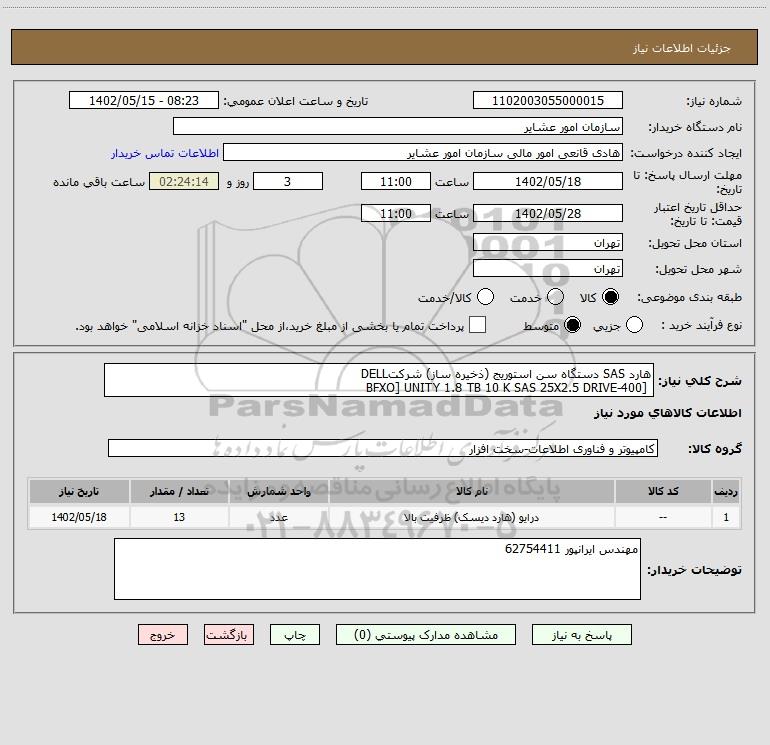Viewport: 770px width, 745px height.
Task: Click the خروج exit button
Action: click(x=163, y=635)
